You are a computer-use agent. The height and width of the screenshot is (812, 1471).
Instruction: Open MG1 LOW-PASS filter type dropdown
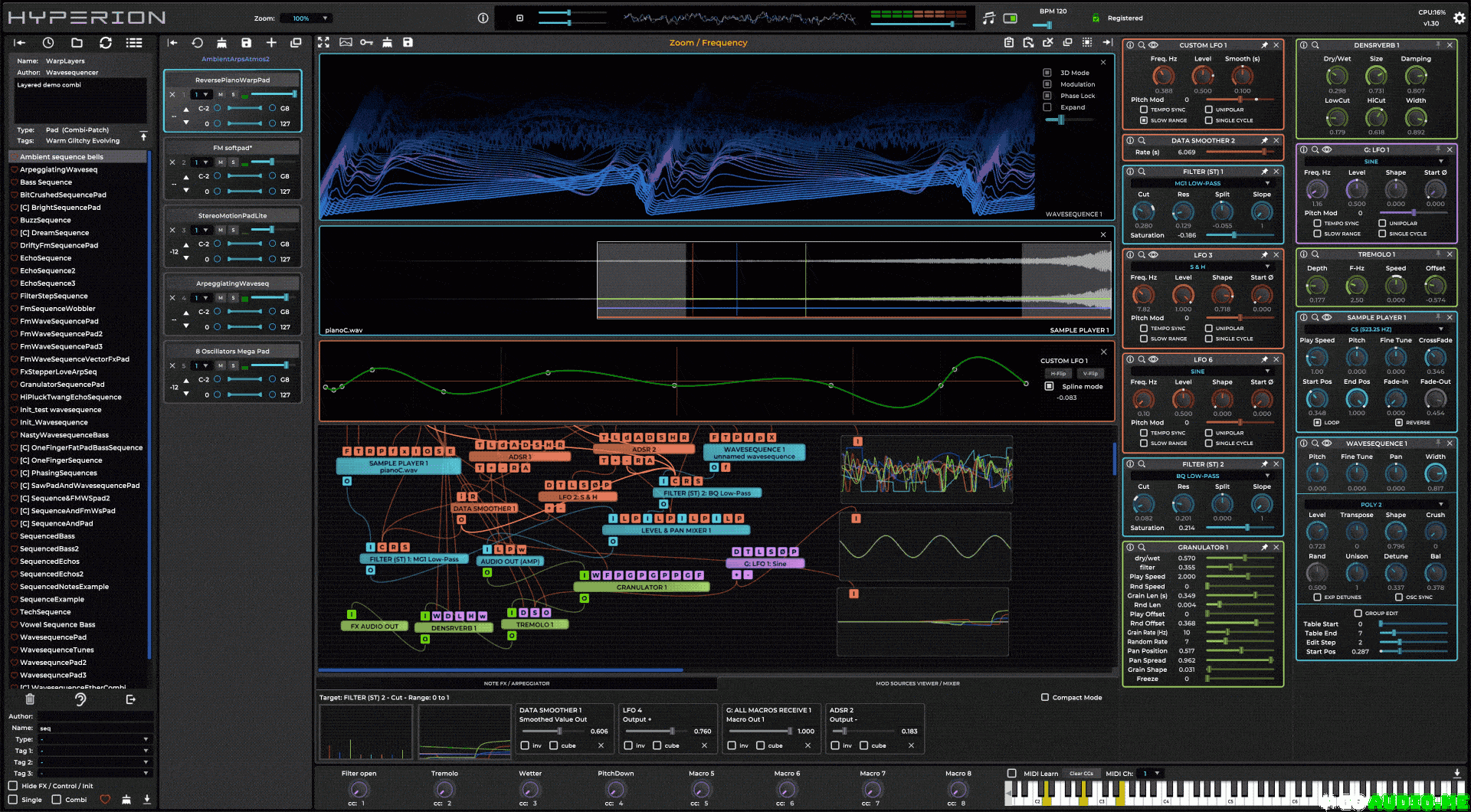pyautogui.click(x=1202, y=183)
